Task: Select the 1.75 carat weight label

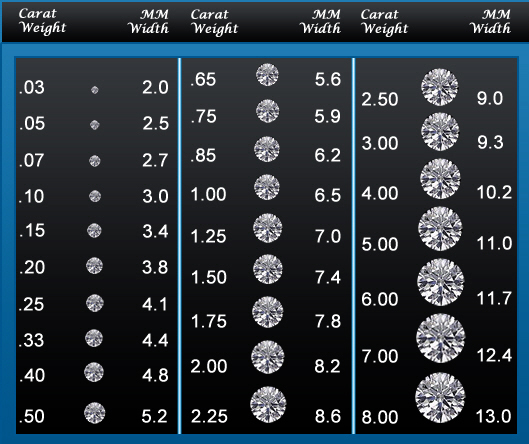Action: pos(209,321)
